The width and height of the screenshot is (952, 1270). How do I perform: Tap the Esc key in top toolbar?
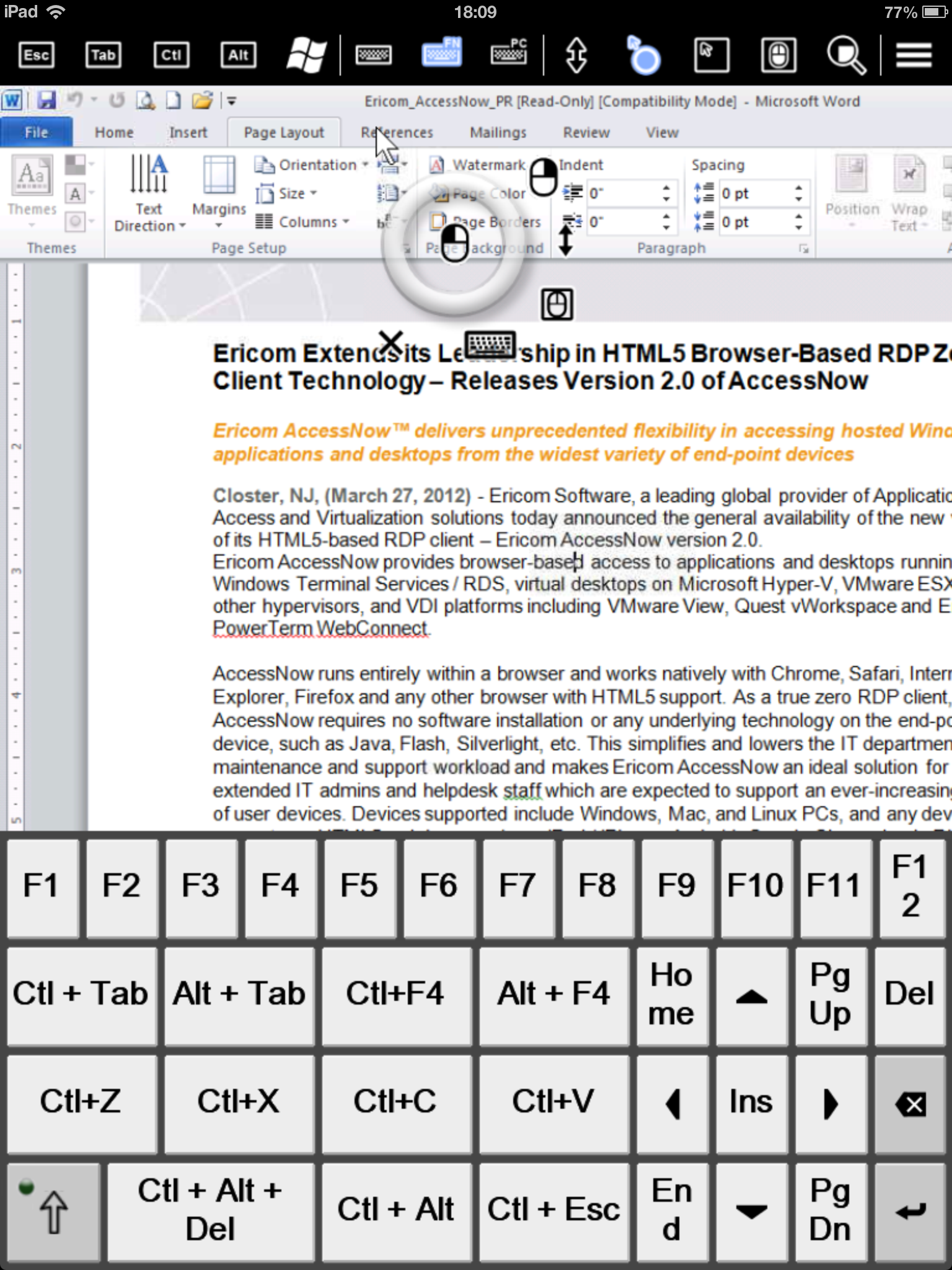(x=37, y=55)
